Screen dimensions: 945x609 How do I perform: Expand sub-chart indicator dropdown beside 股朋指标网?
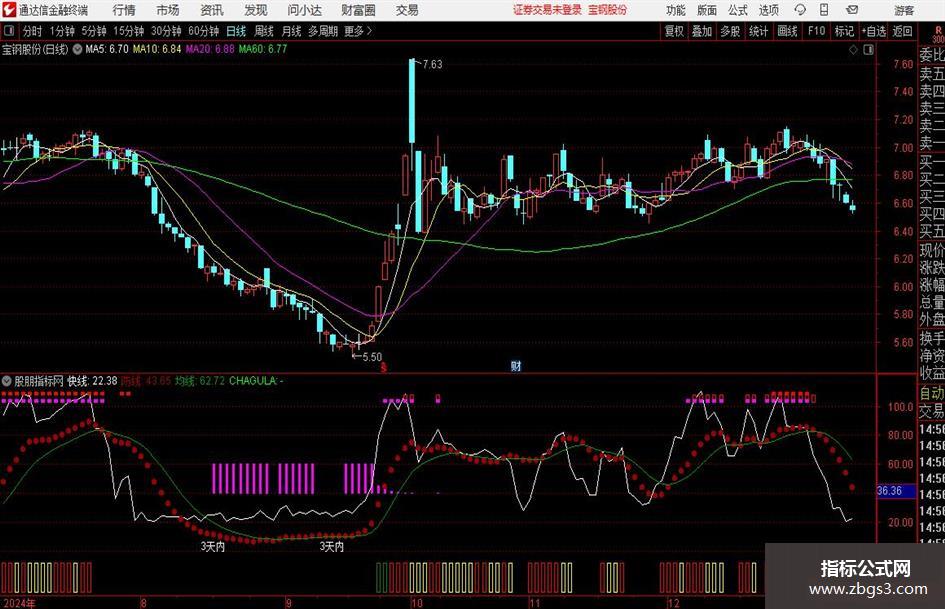(x=7, y=380)
